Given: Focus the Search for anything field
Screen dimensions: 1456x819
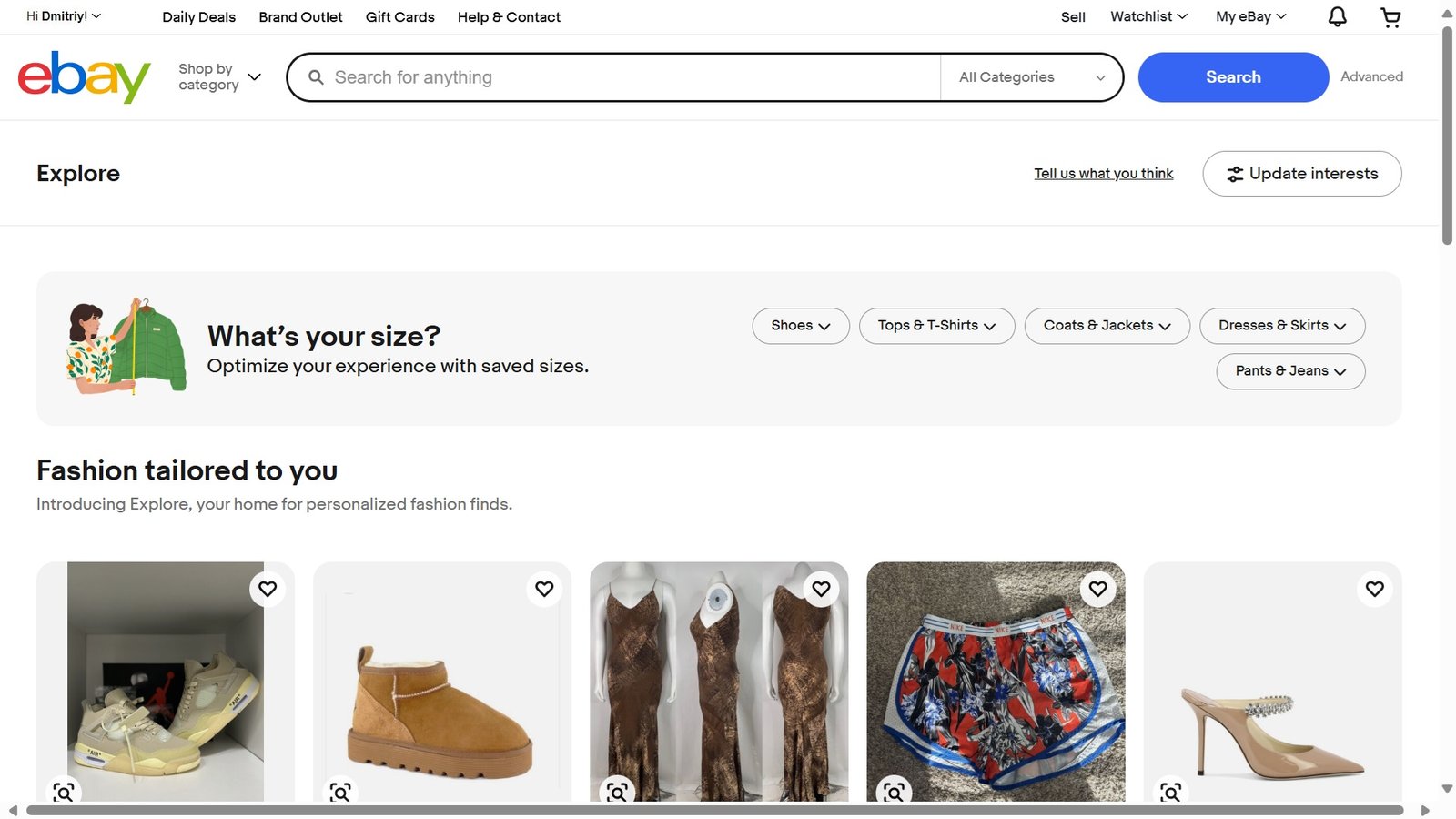Looking at the screenshot, I should 628,77.
